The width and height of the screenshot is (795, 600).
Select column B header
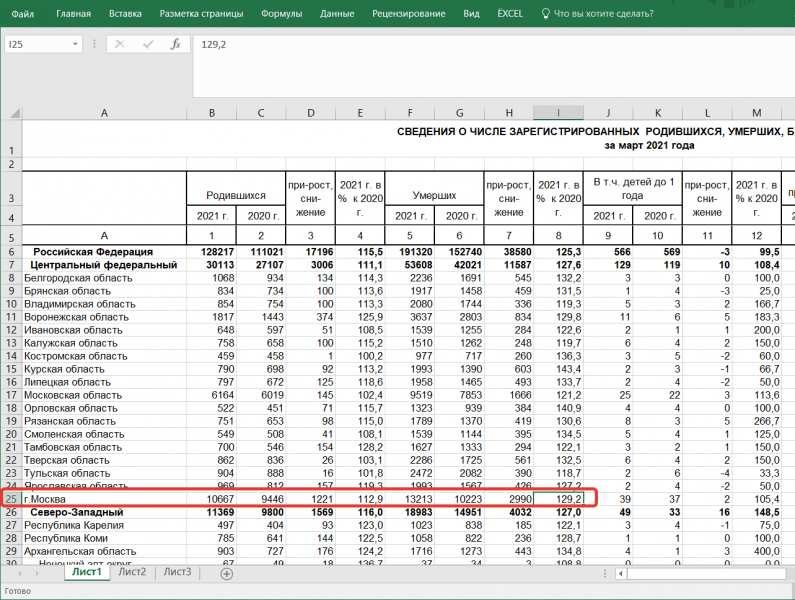pos(211,113)
